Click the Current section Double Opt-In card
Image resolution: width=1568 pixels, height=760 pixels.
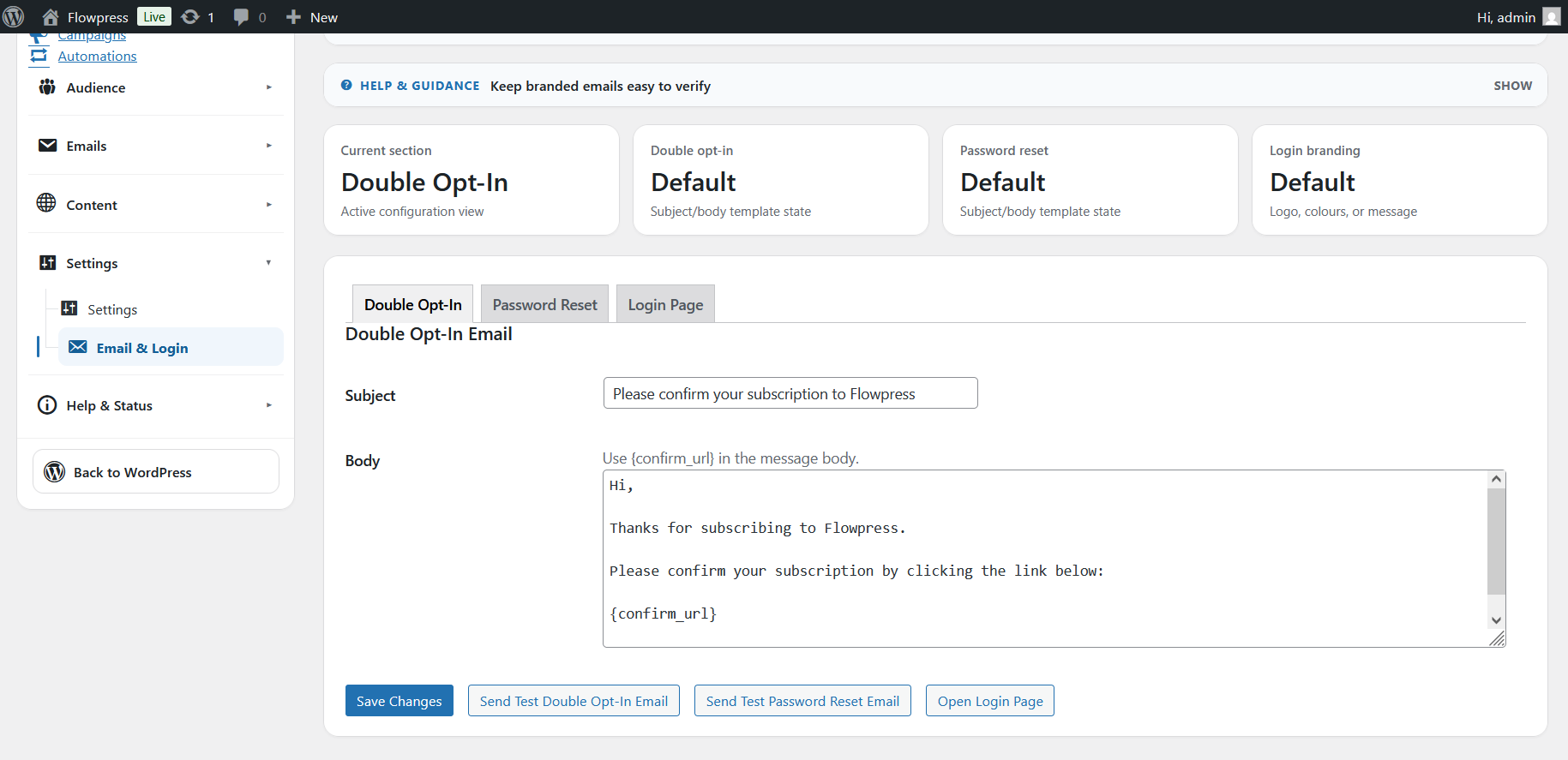pyautogui.click(x=471, y=180)
